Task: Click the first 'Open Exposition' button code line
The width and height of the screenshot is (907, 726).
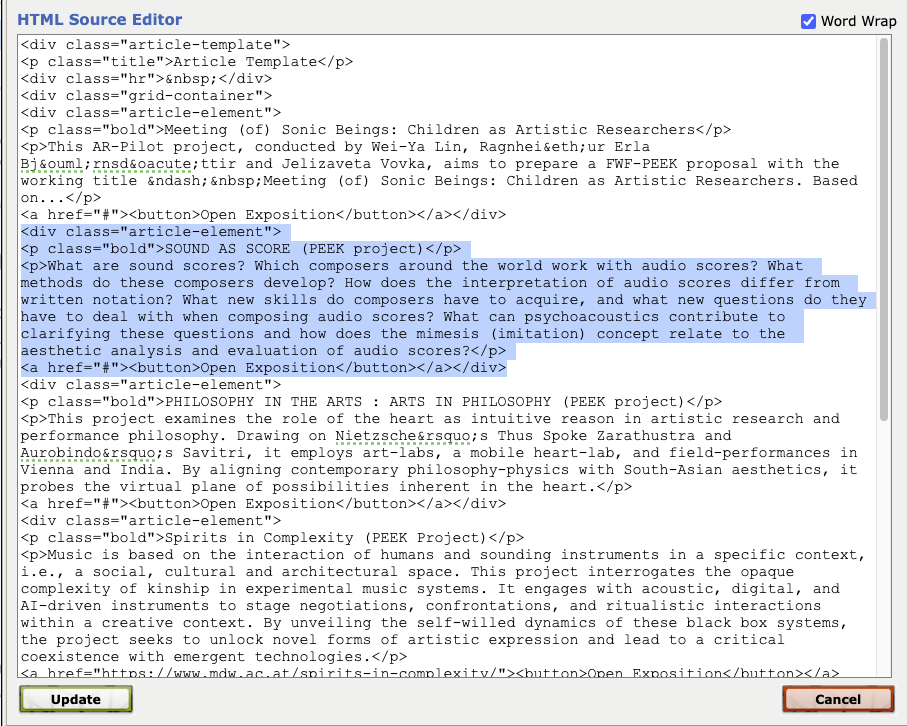Action: tap(264, 215)
